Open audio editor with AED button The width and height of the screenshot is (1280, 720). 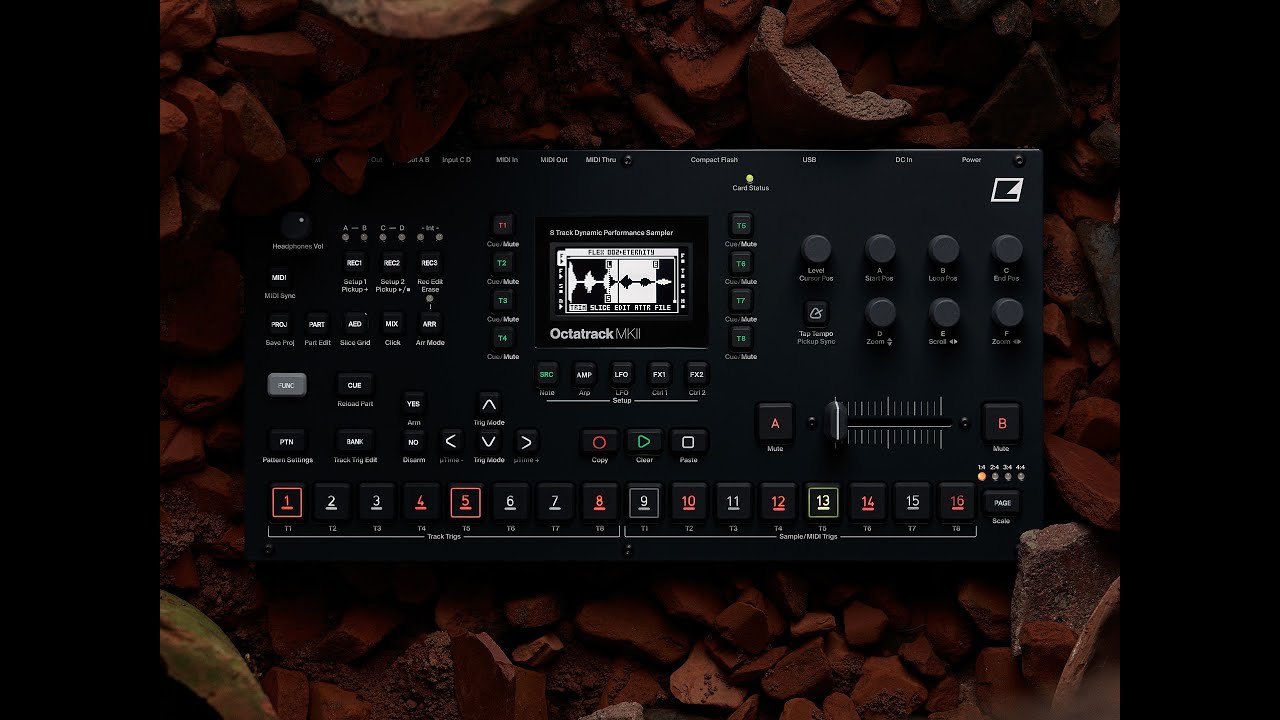[x=354, y=324]
